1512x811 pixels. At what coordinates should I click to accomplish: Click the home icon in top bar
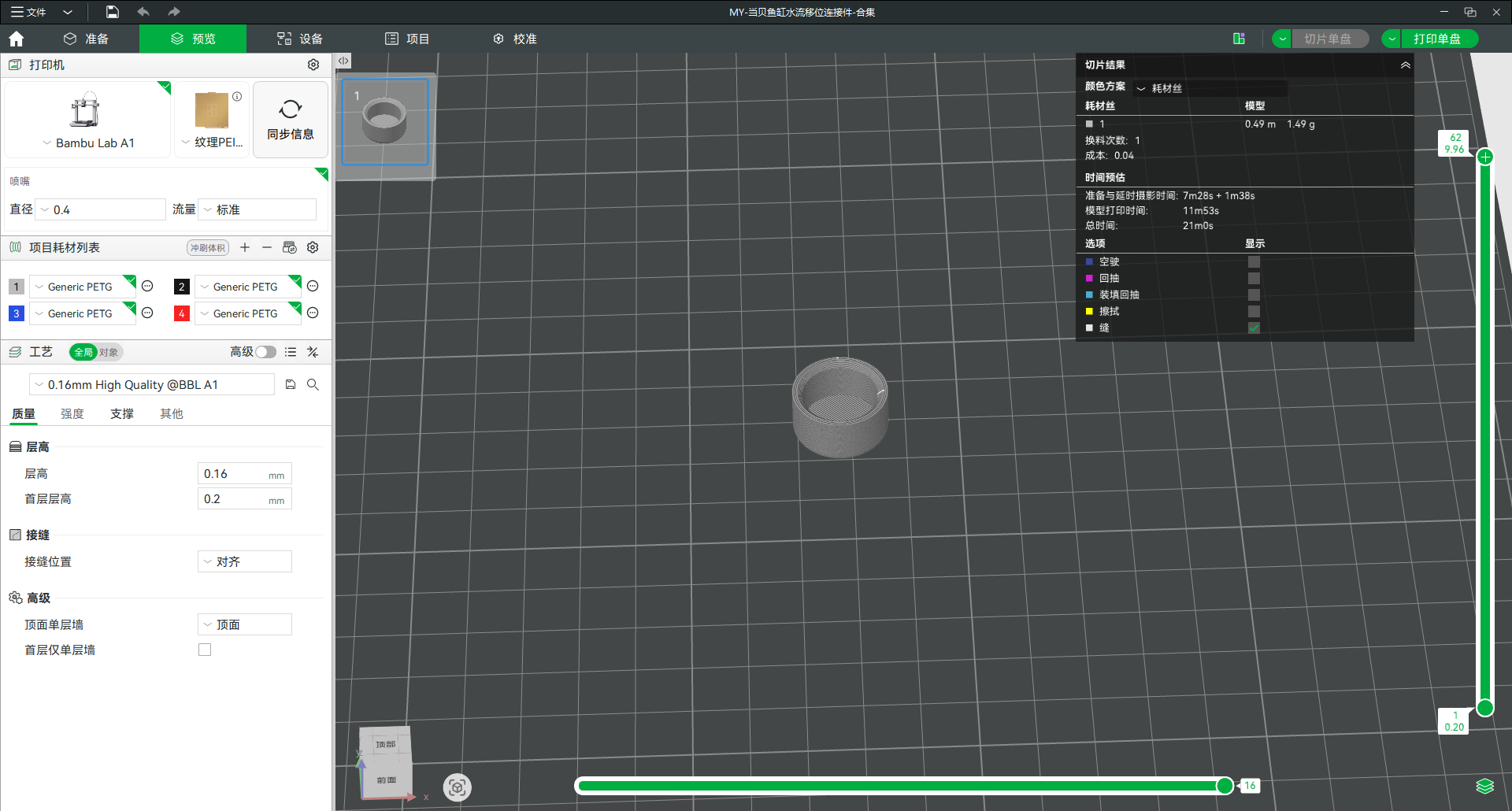click(17, 39)
